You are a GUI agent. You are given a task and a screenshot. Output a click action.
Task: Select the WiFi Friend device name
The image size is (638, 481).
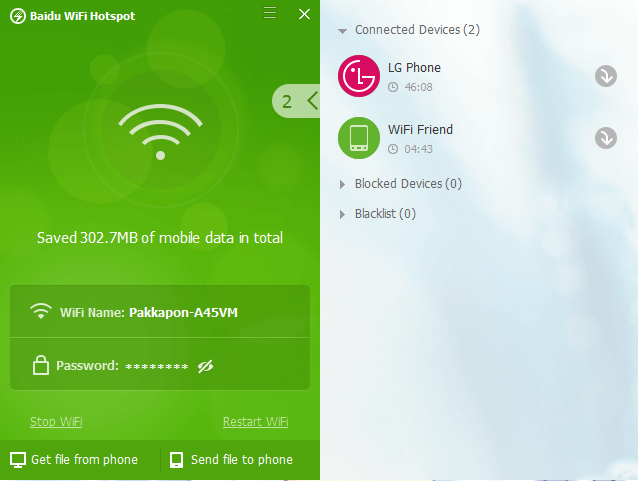420,129
